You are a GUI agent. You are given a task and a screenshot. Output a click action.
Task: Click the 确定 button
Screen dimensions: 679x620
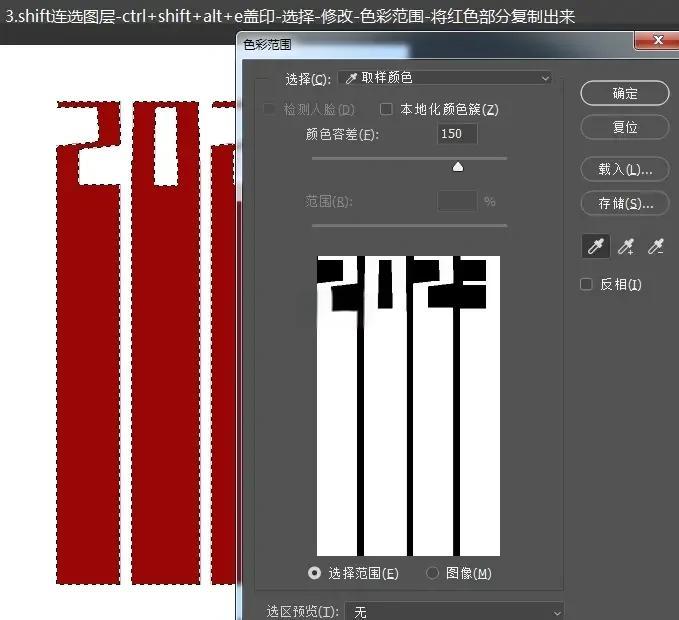pyautogui.click(x=625, y=93)
